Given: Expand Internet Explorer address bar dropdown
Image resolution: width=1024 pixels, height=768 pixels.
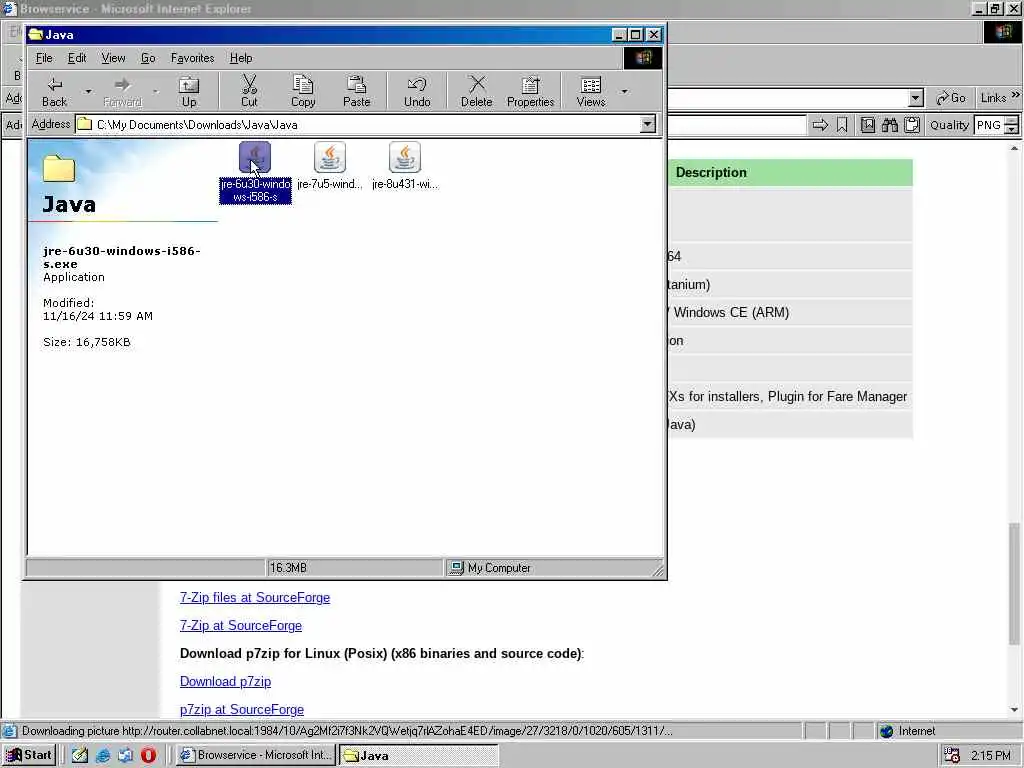Looking at the screenshot, I should coord(916,99).
